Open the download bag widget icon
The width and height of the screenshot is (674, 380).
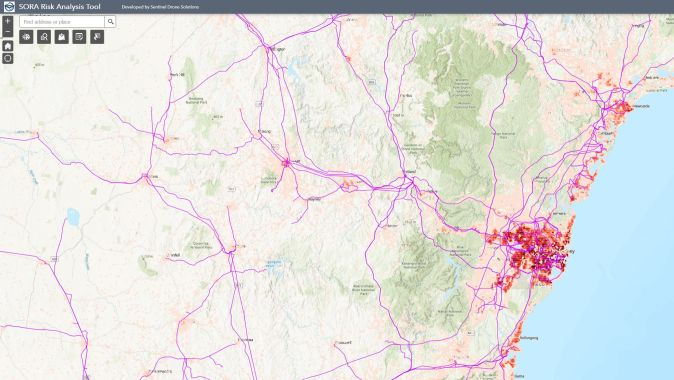click(62, 37)
